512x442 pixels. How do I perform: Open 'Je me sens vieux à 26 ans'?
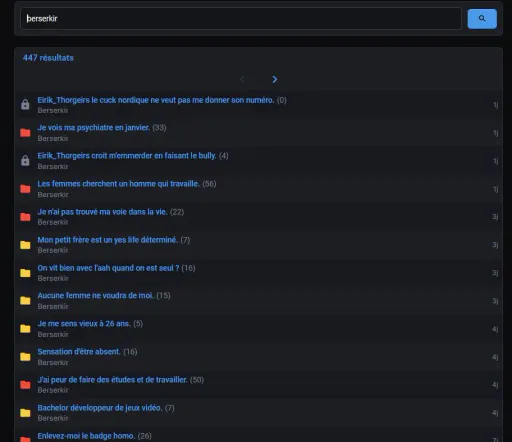coord(84,324)
